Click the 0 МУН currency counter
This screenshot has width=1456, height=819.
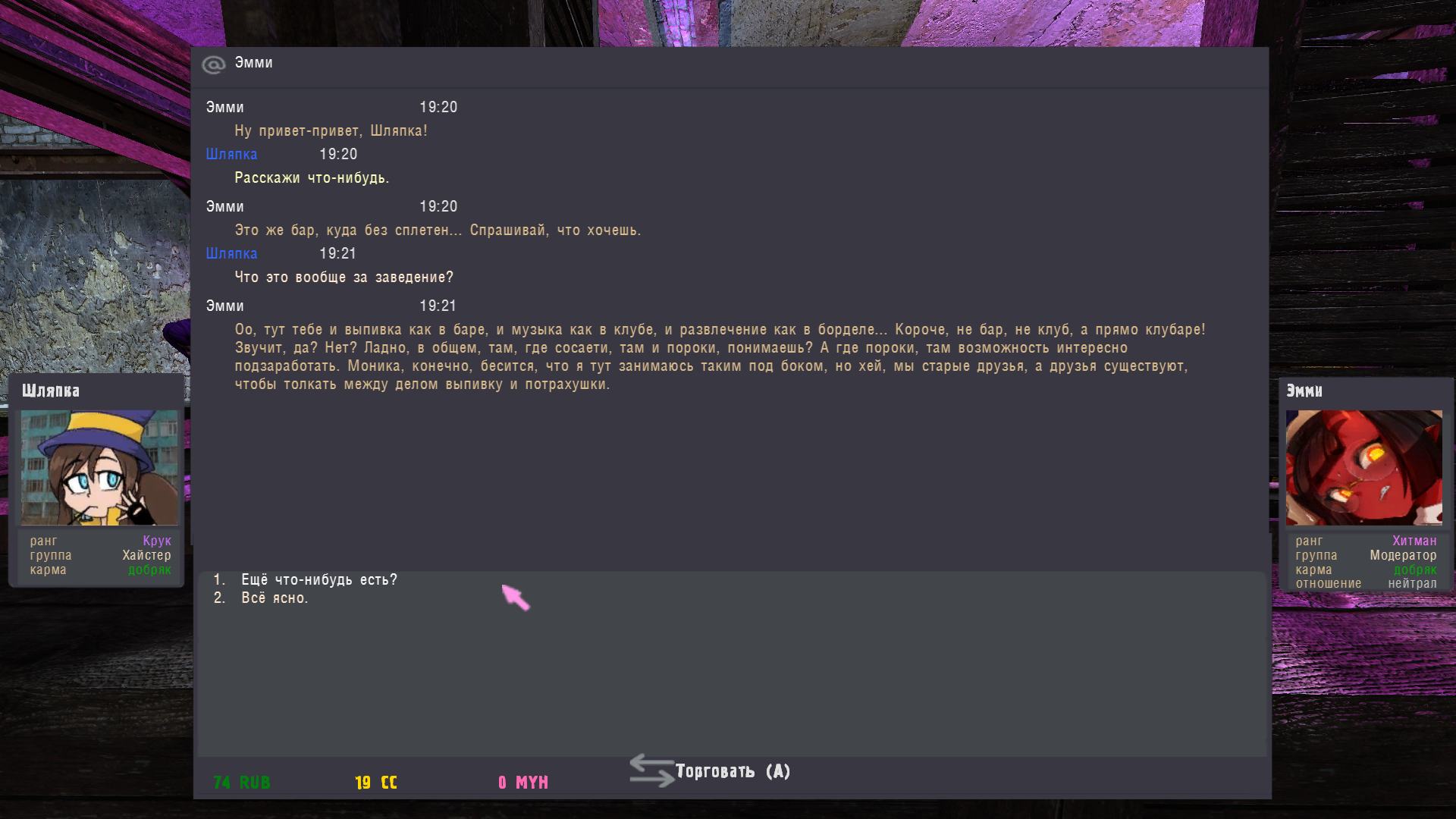(523, 783)
